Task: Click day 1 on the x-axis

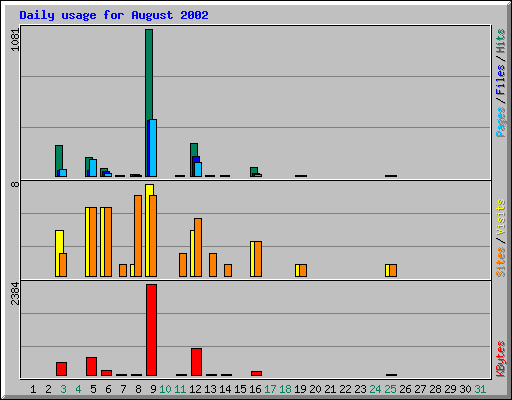Action: coord(33,389)
